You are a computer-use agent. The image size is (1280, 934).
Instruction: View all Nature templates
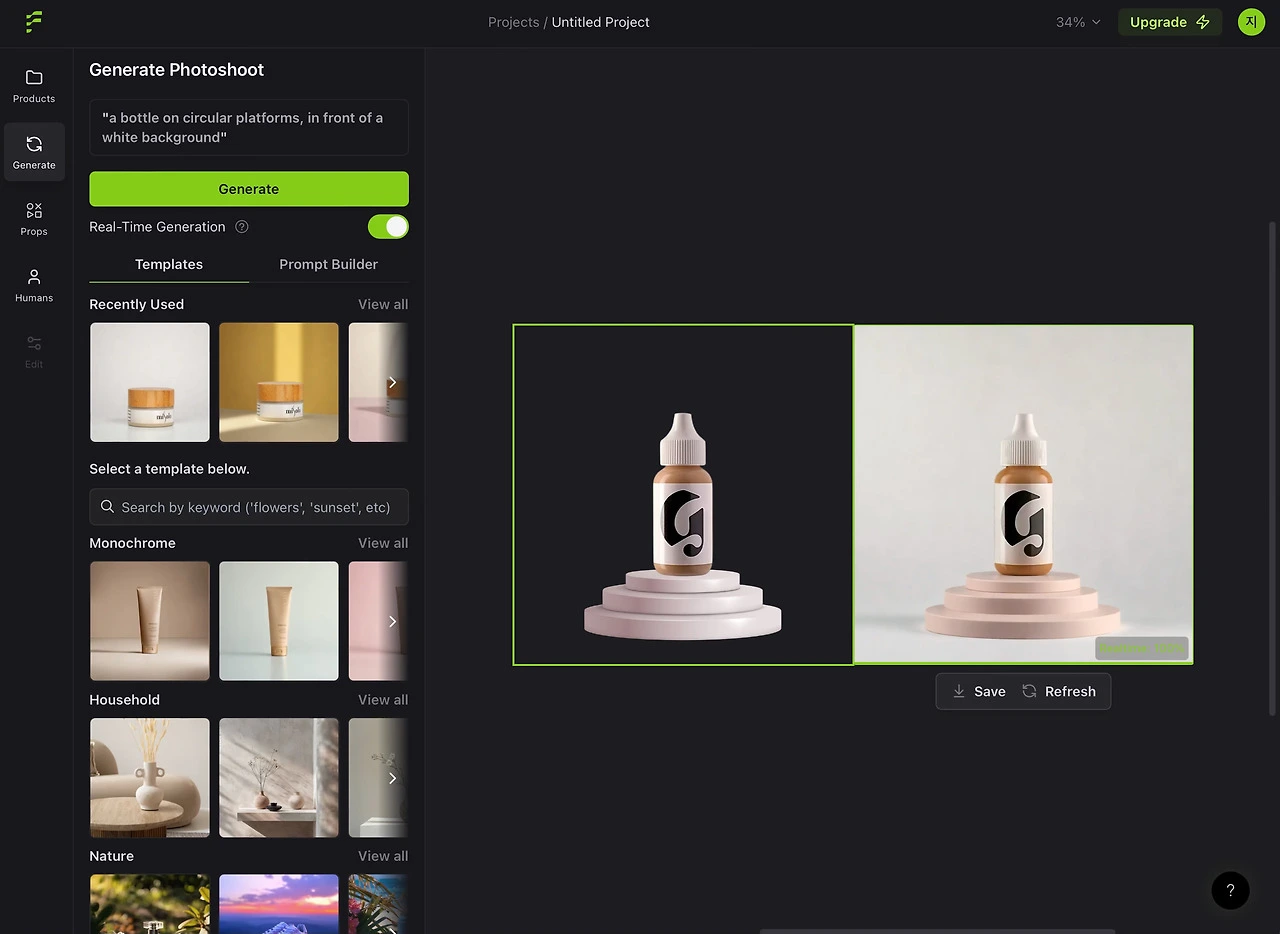[x=383, y=856]
